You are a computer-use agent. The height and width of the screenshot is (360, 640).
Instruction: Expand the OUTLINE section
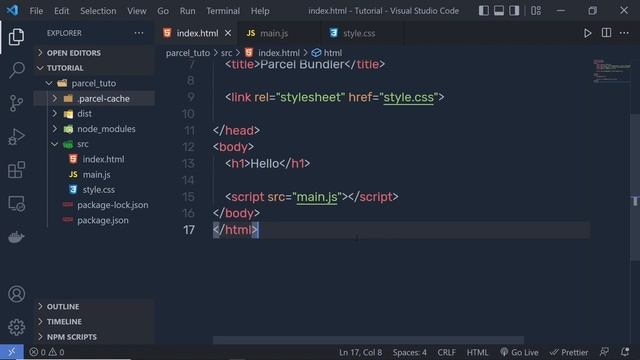(x=94, y=307)
